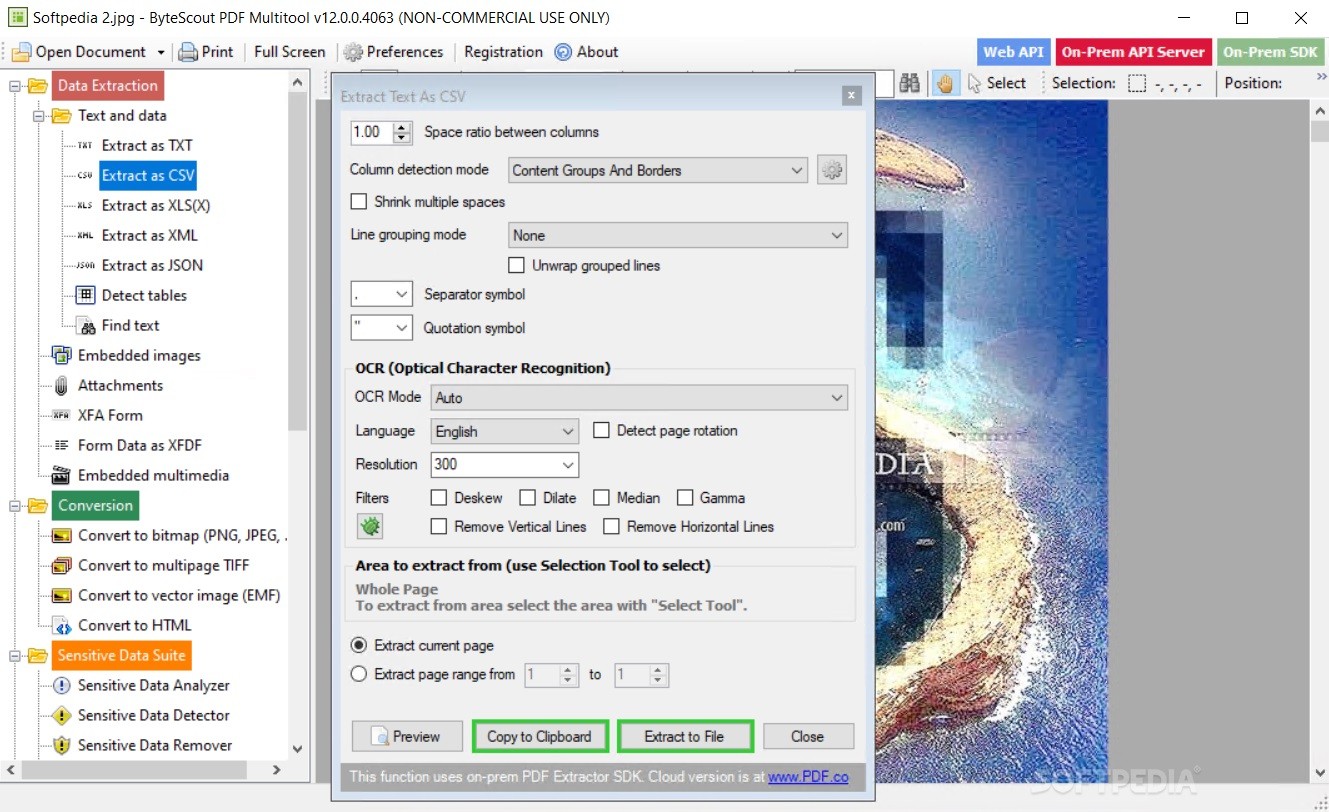Click the Sensitive Data Analyzer icon
Viewport: 1329px width, 812px height.
tap(61, 685)
